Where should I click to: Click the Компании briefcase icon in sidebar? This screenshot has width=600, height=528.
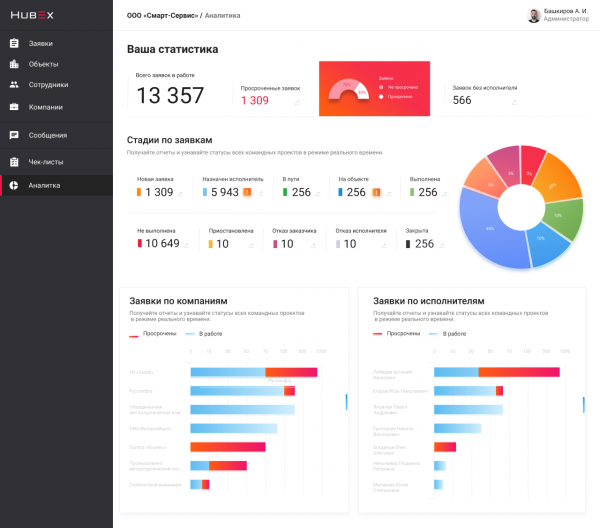pyautogui.click(x=14, y=107)
